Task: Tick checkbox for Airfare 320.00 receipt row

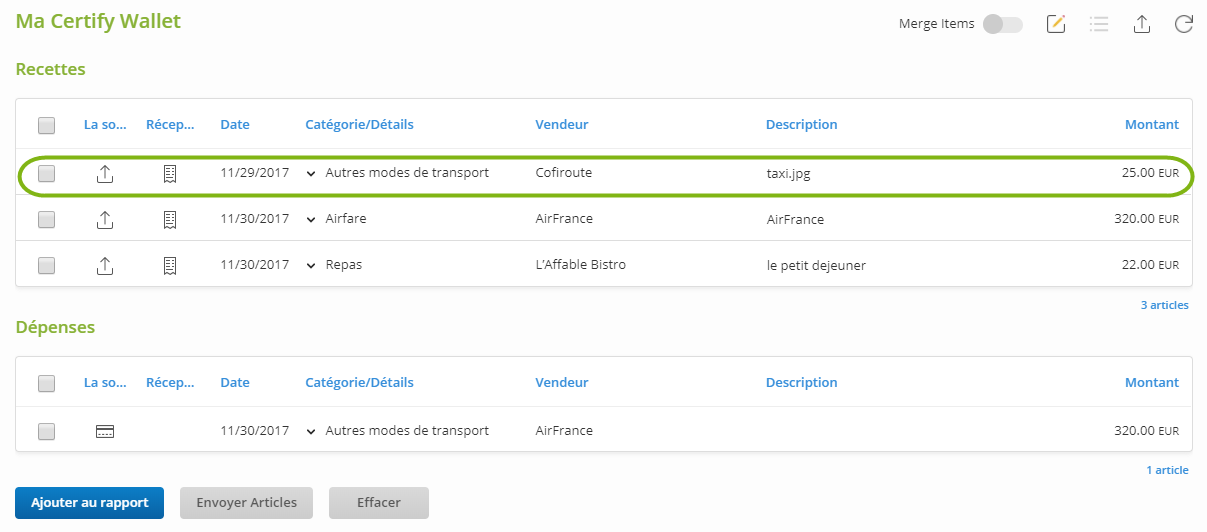Action: 46,219
